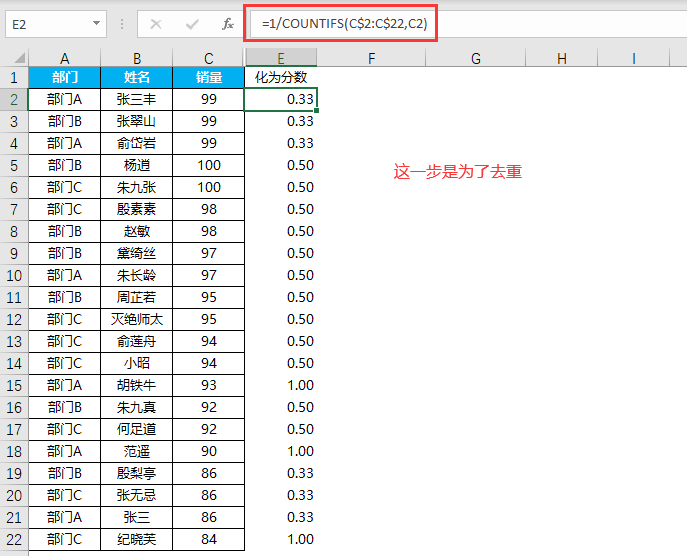Click sales value 84 in 纪晓芙 row

coord(209,539)
